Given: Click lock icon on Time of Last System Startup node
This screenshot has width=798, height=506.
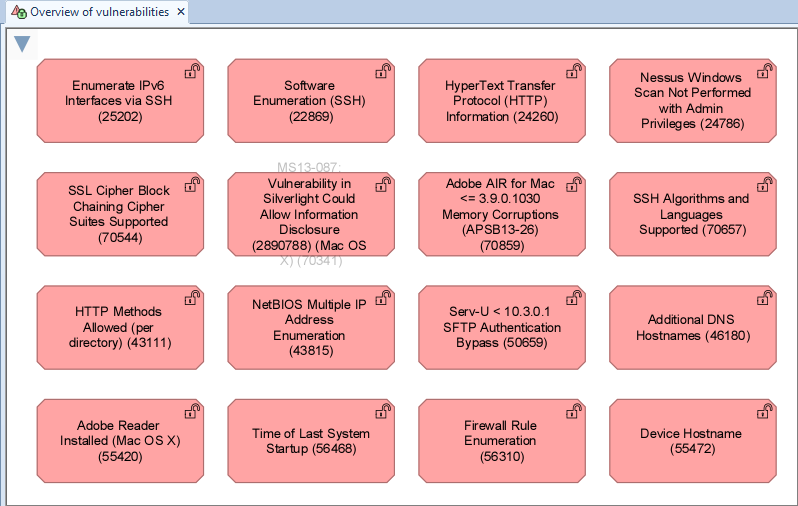Looking at the screenshot, I should click(x=383, y=412).
